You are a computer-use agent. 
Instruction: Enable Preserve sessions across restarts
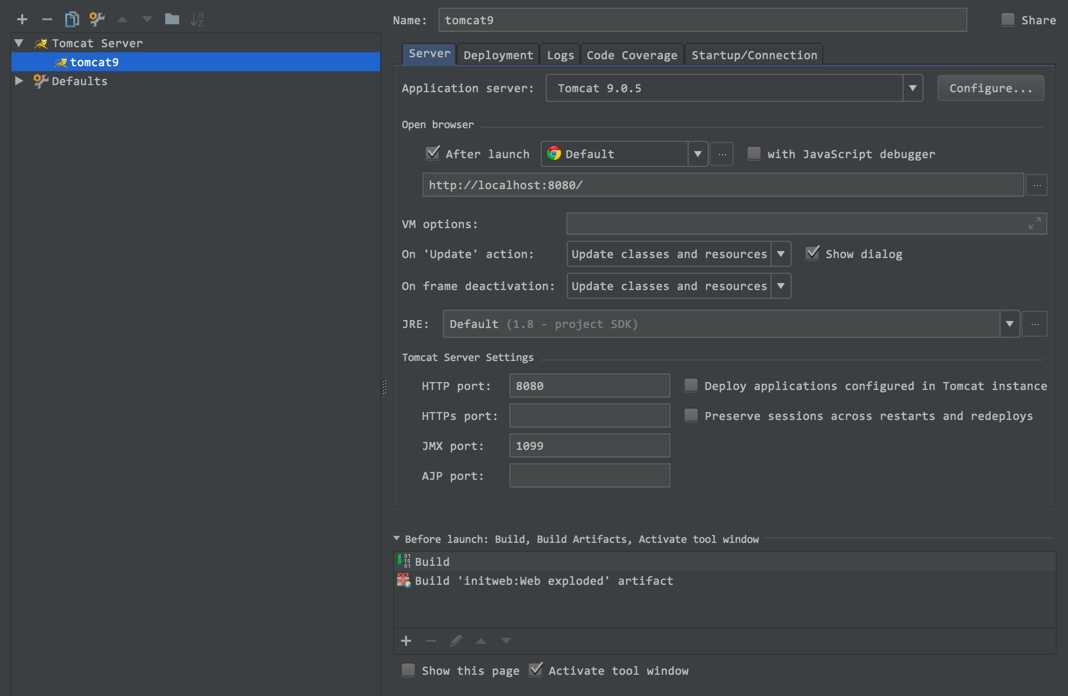tap(691, 415)
